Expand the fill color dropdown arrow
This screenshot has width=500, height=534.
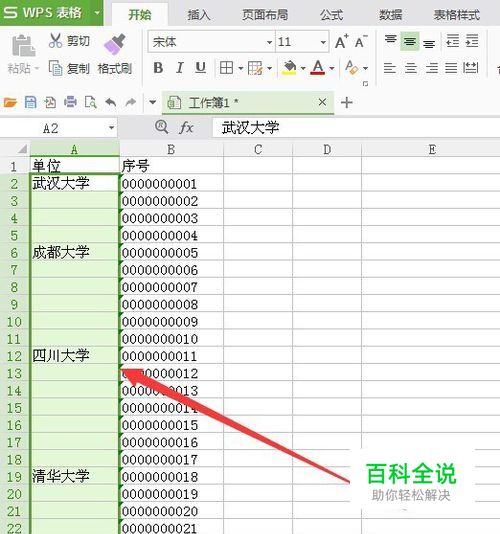(303, 68)
